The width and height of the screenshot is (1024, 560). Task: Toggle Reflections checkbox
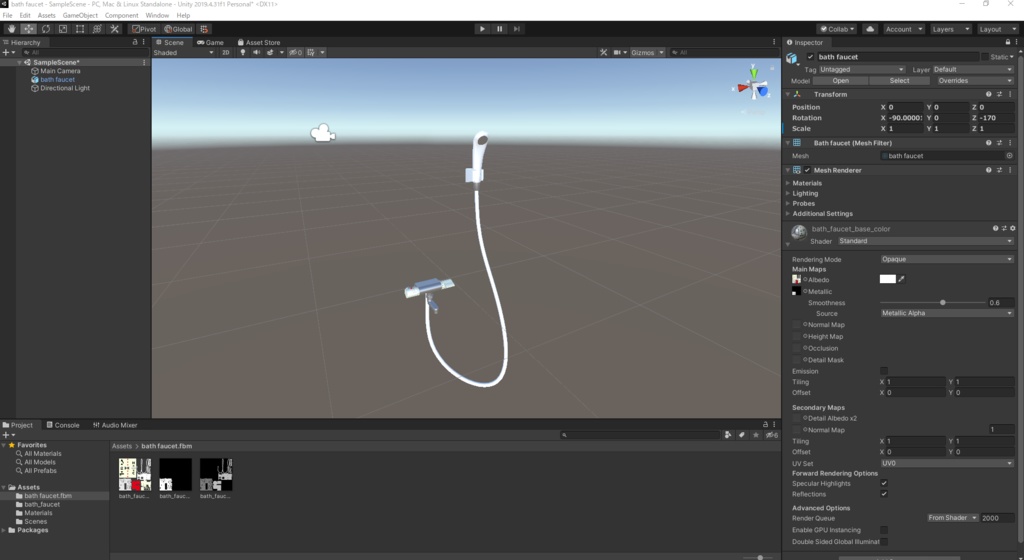point(884,494)
